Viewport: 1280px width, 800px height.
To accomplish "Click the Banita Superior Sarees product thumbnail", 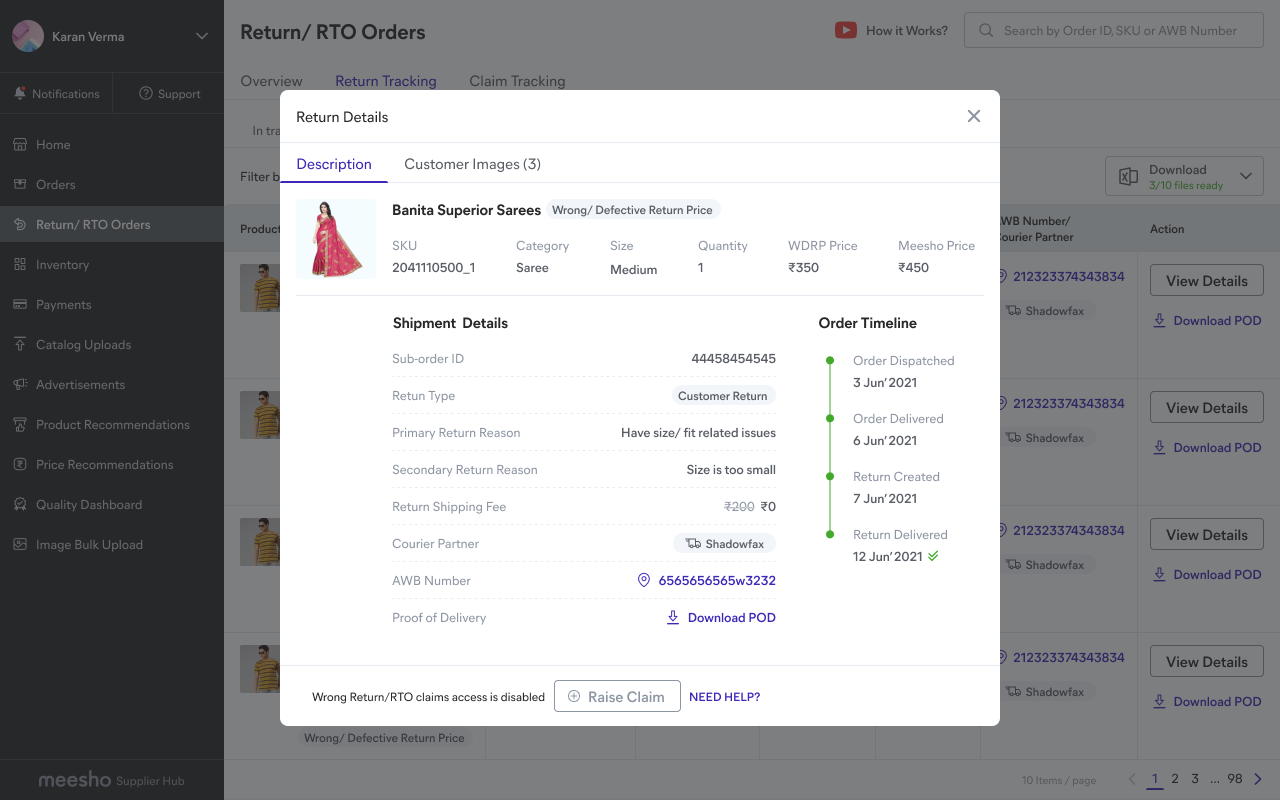I will pos(336,239).
